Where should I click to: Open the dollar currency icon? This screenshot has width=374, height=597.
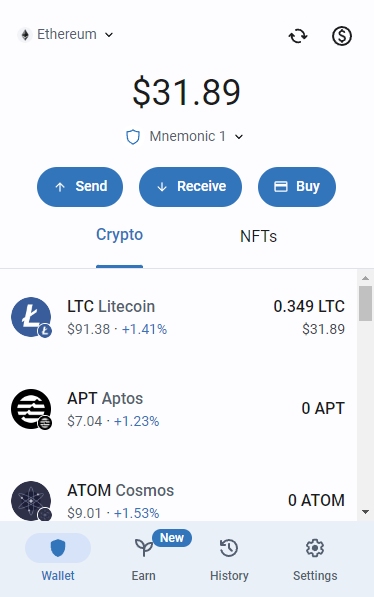pyautogui.click(x=342, y=36)
